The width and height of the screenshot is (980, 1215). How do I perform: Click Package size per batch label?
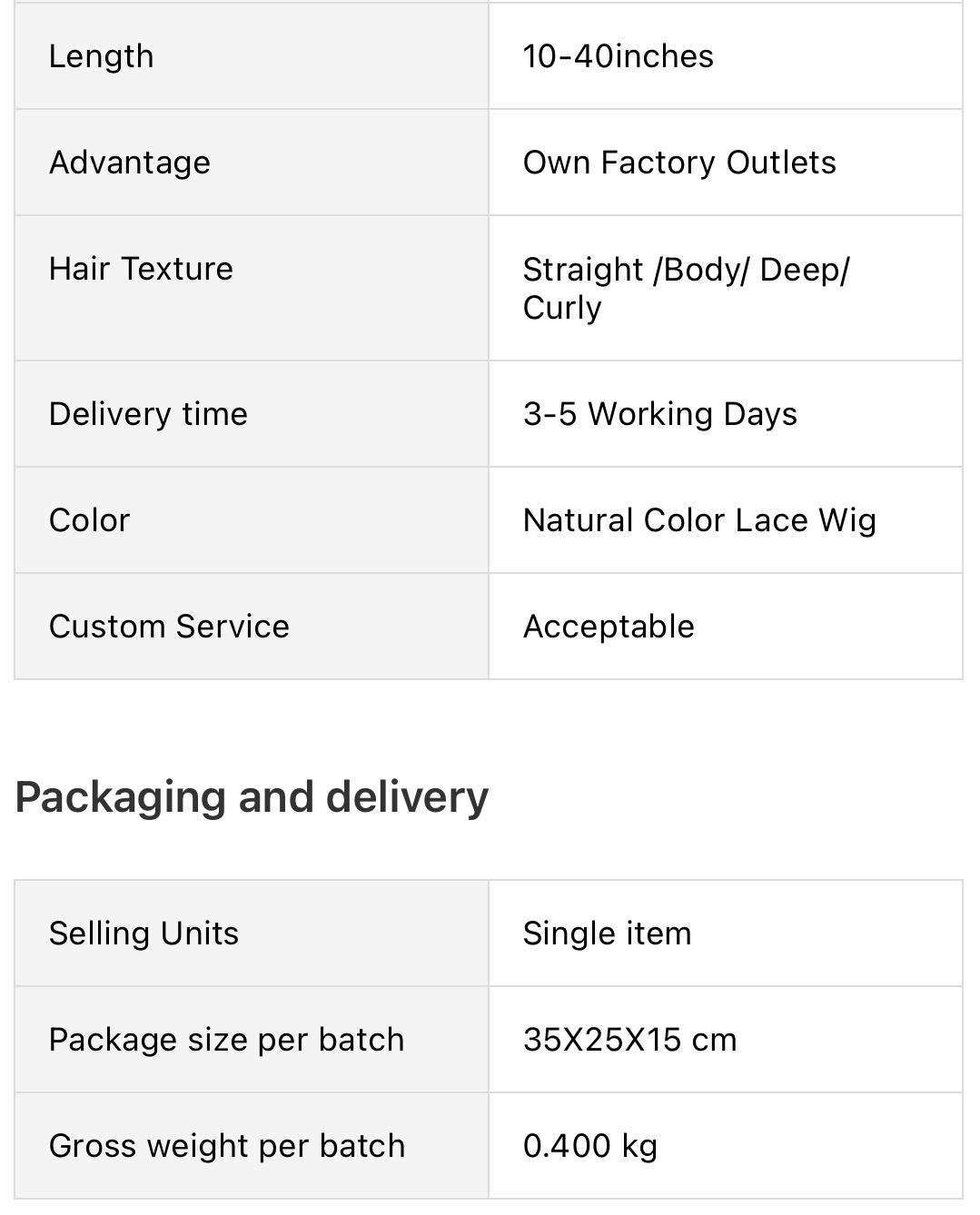tap(226, 1040)
